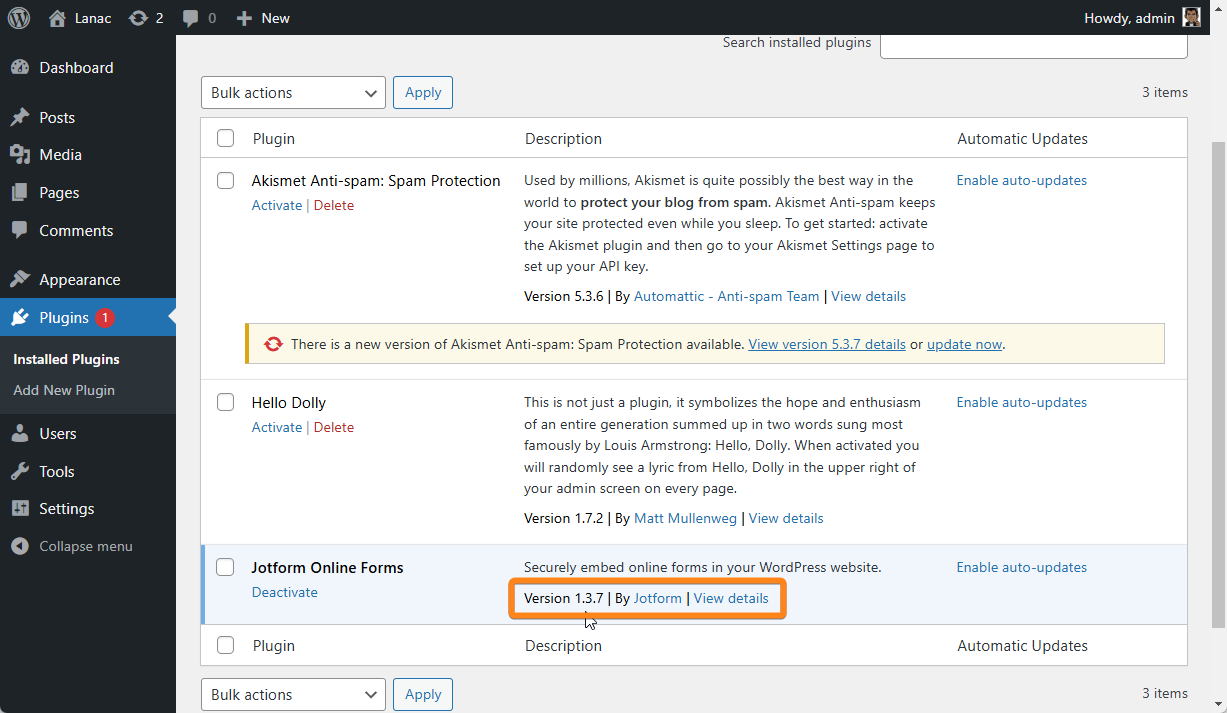1227x713 pixels.
Task: Tick the Akismet Anti-spam plugin checkbox
Action: [x=226, y=181]
